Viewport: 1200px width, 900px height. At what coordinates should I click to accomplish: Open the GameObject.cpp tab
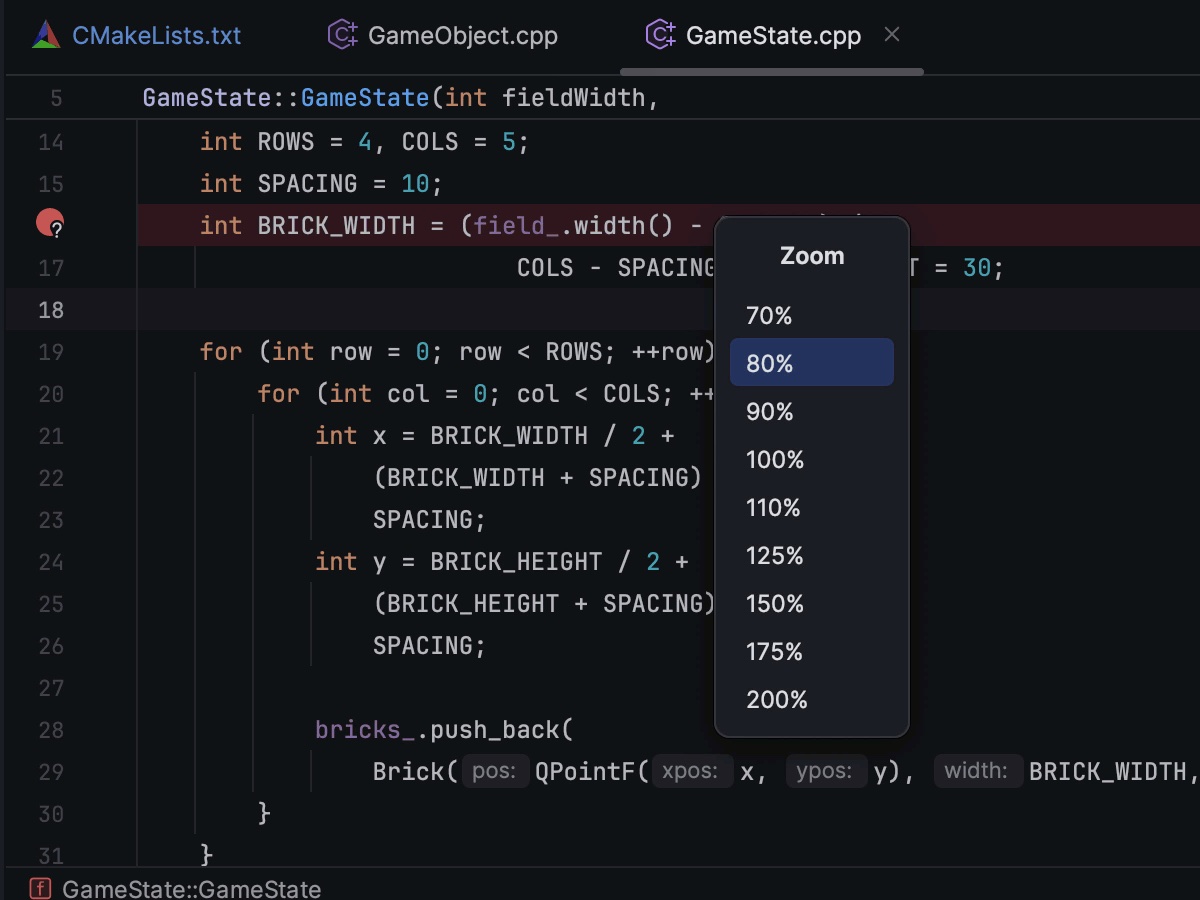462,36
